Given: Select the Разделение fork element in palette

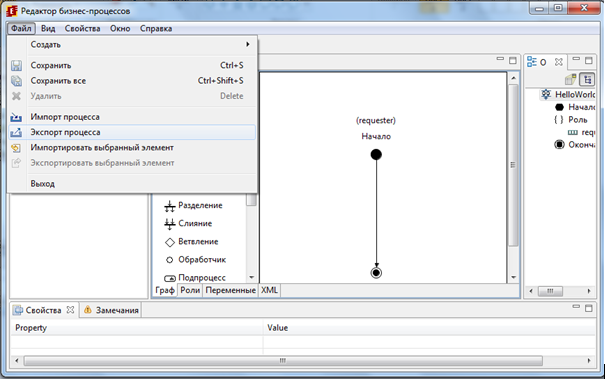Looking at the screenshot, I should tap(193, 205).
